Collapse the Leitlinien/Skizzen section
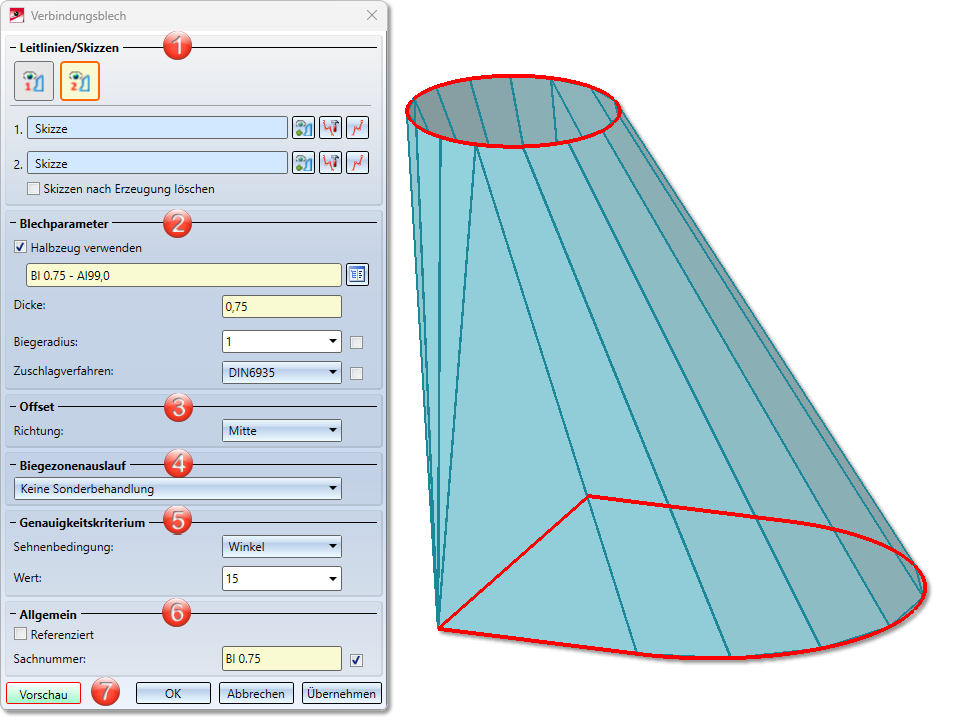 click(13, 48)
